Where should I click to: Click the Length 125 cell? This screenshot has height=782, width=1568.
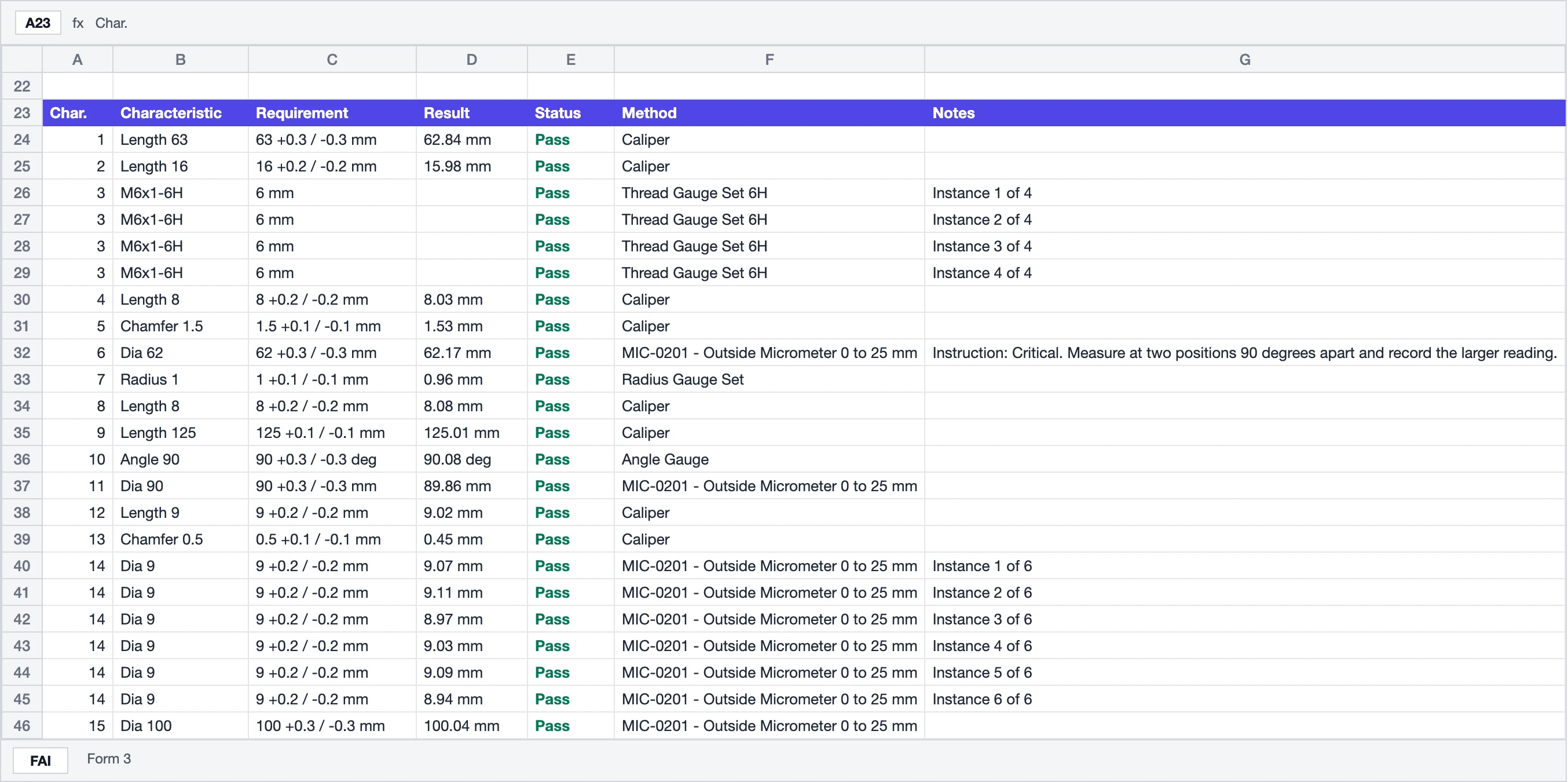[180, 432]
